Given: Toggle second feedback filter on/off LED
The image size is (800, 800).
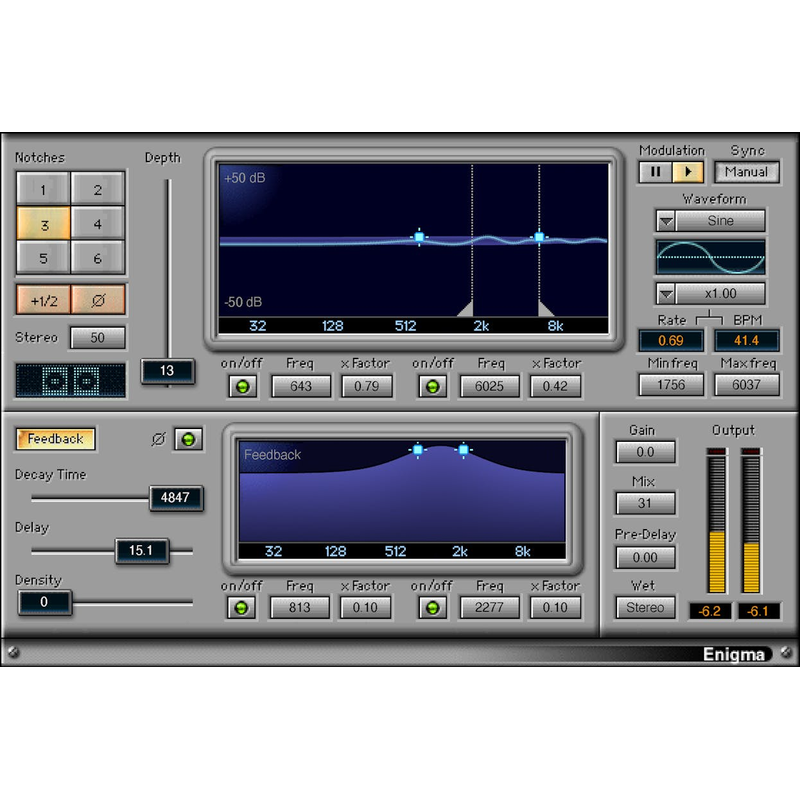Looking at the screenshot, I should 433,608.
